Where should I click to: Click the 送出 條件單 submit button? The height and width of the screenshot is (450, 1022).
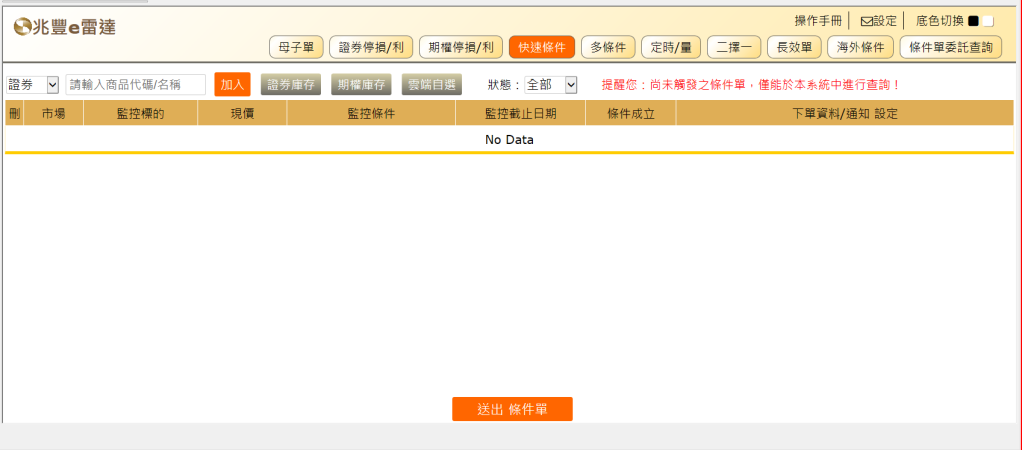[x=512, y=409]
